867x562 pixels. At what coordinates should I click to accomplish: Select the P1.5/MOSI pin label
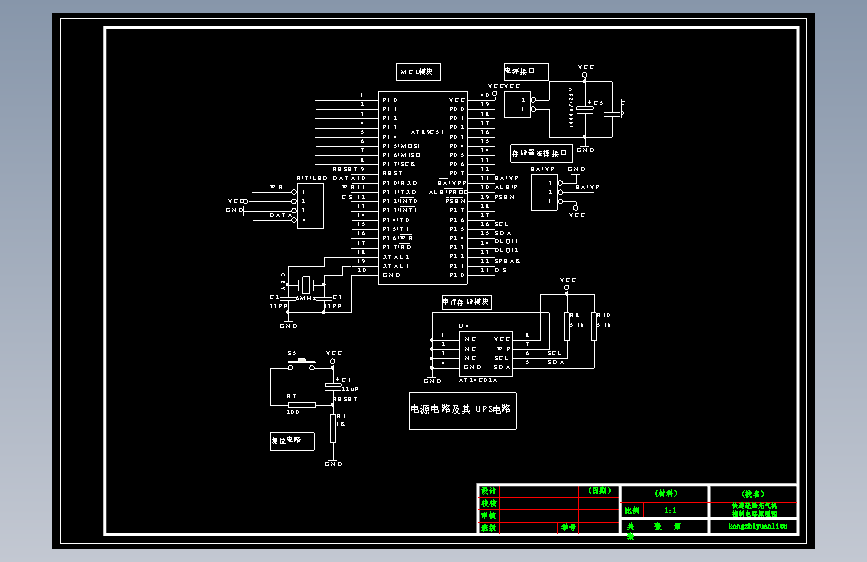point(401,146)
